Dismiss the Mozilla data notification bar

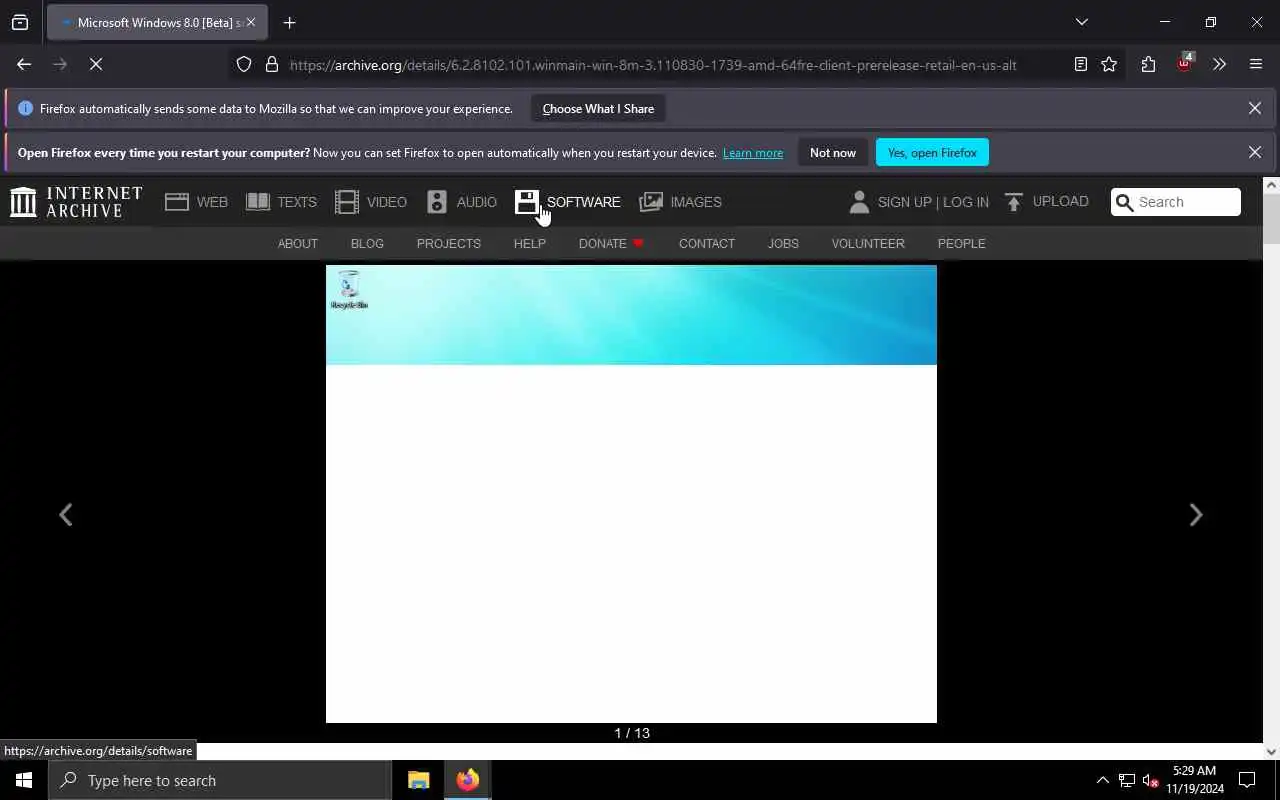point(1254,108)
